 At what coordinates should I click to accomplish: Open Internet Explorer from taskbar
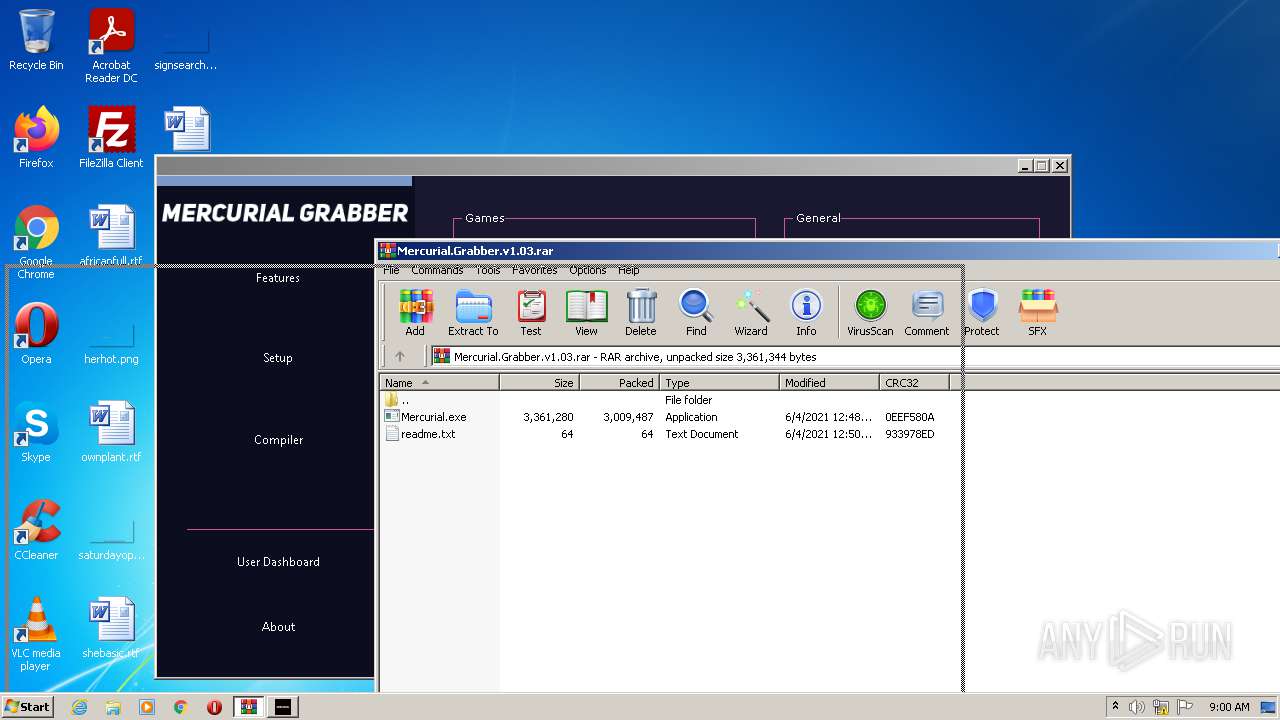(x=79, y=707)
